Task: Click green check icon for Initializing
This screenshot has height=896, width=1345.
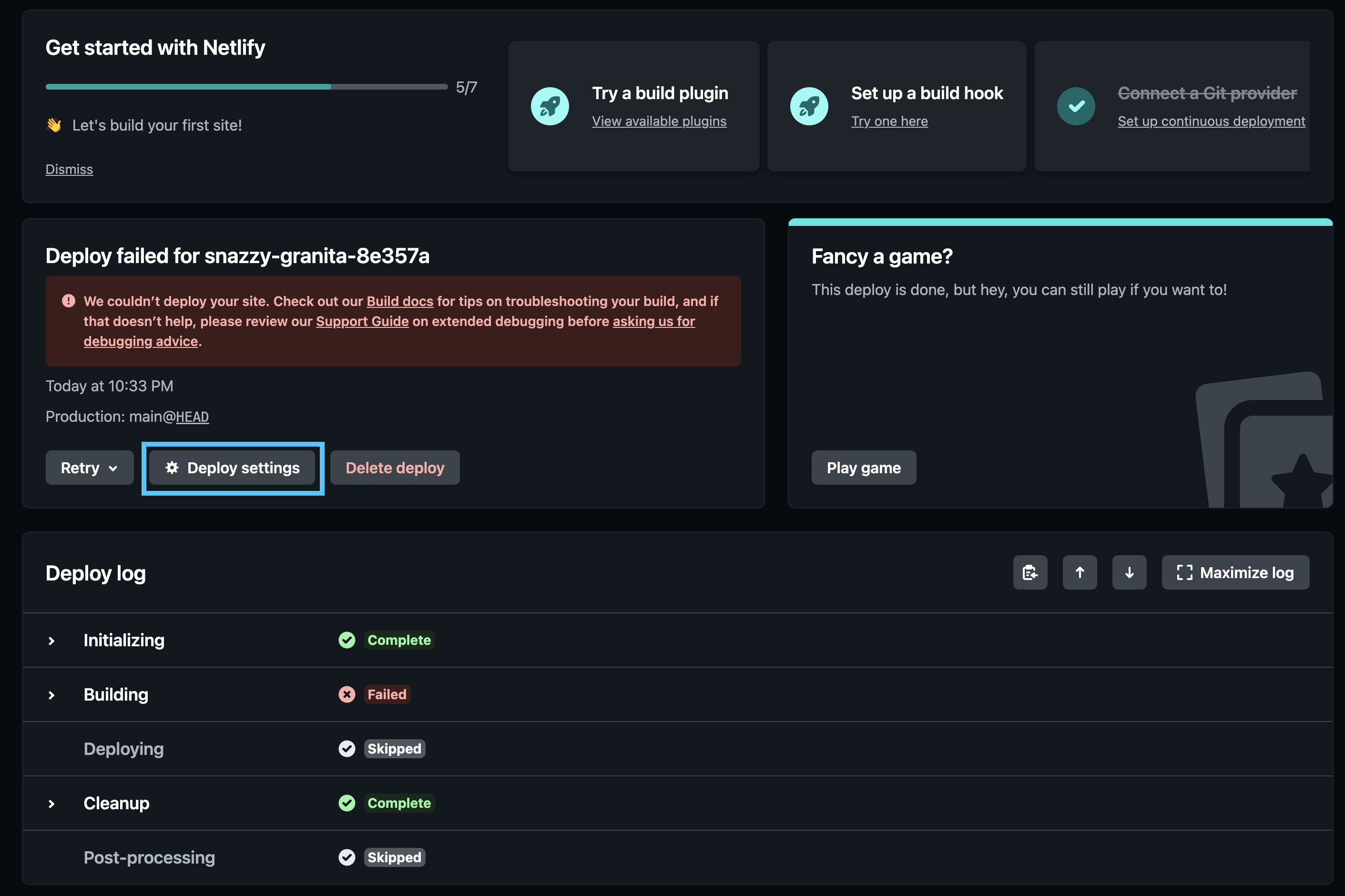Action: [x=347, y=640]
